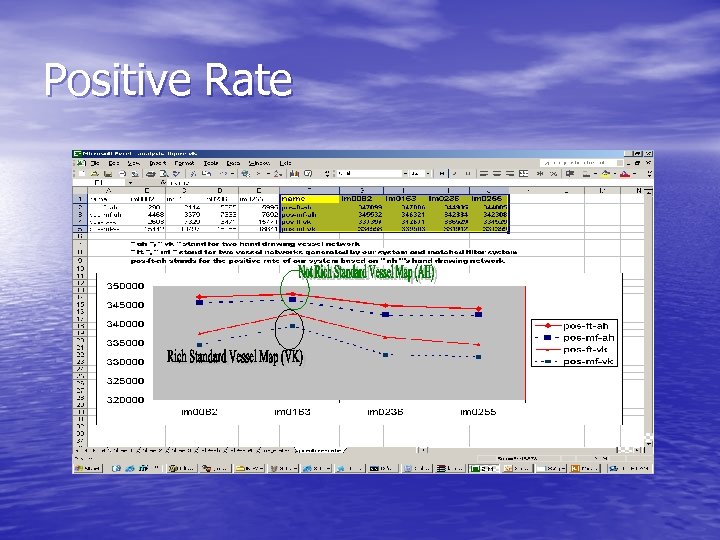
Task: Open the Tools menu
Action: tap(211, 163)
